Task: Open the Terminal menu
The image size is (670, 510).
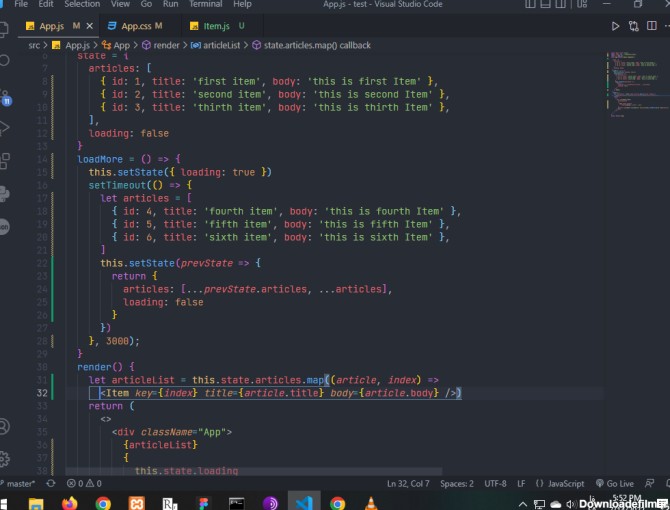Action: coord(206,4)
